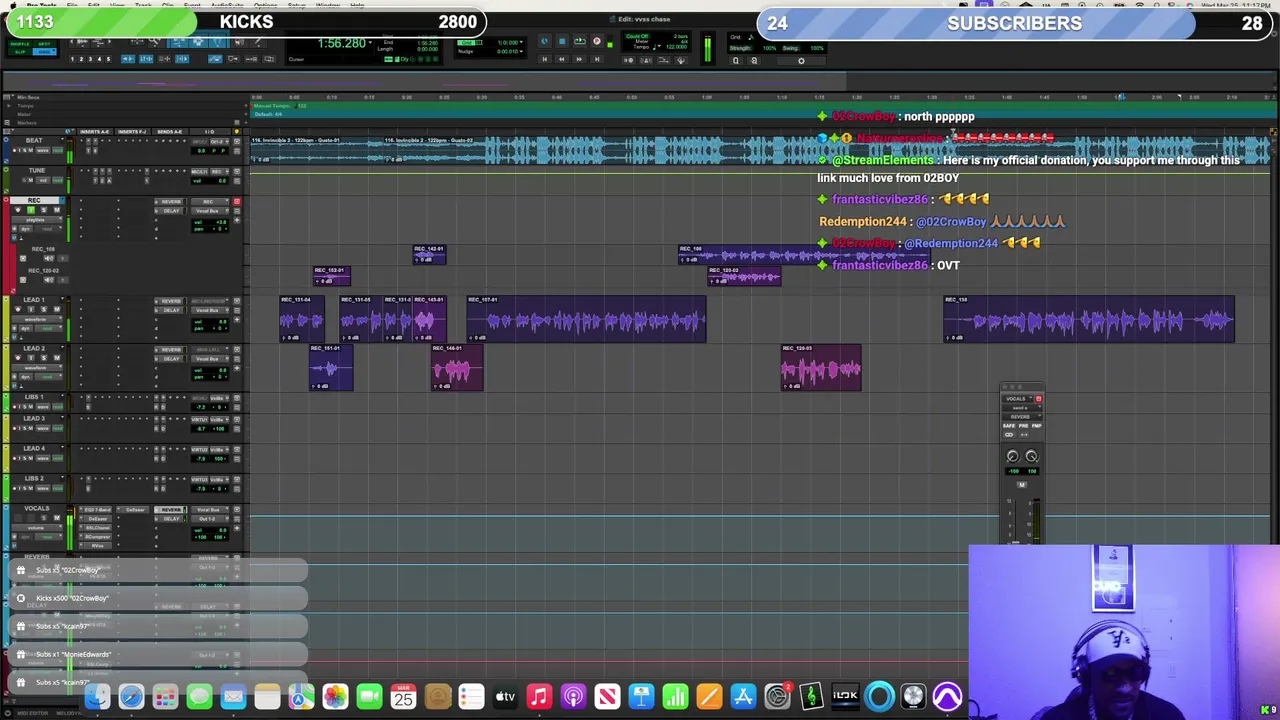Open REC track Vocal Bus output selector
Image resolution: width=1280 pixels, height=720 pixels.
point(210,211)
